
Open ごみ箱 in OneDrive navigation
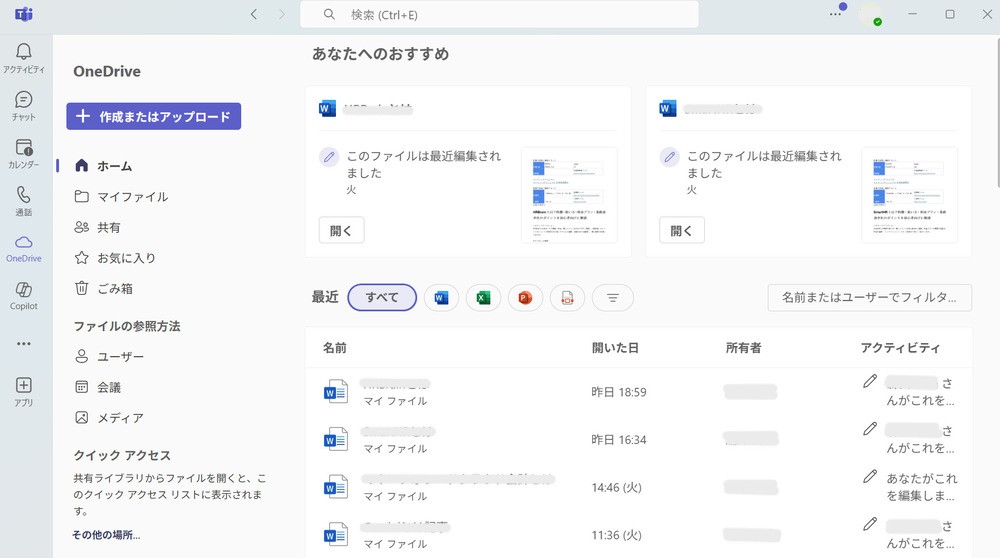[115, 288]
